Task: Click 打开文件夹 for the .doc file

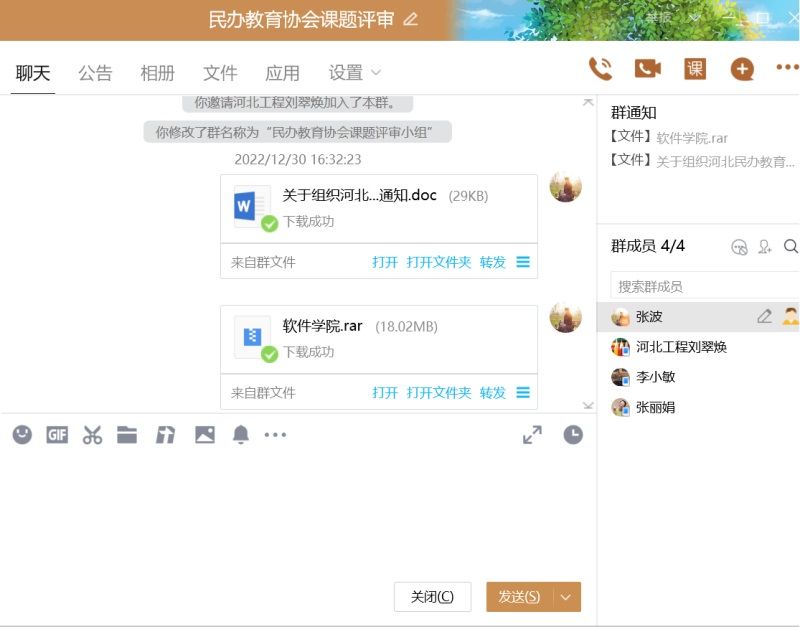Action: pos(438,262)
